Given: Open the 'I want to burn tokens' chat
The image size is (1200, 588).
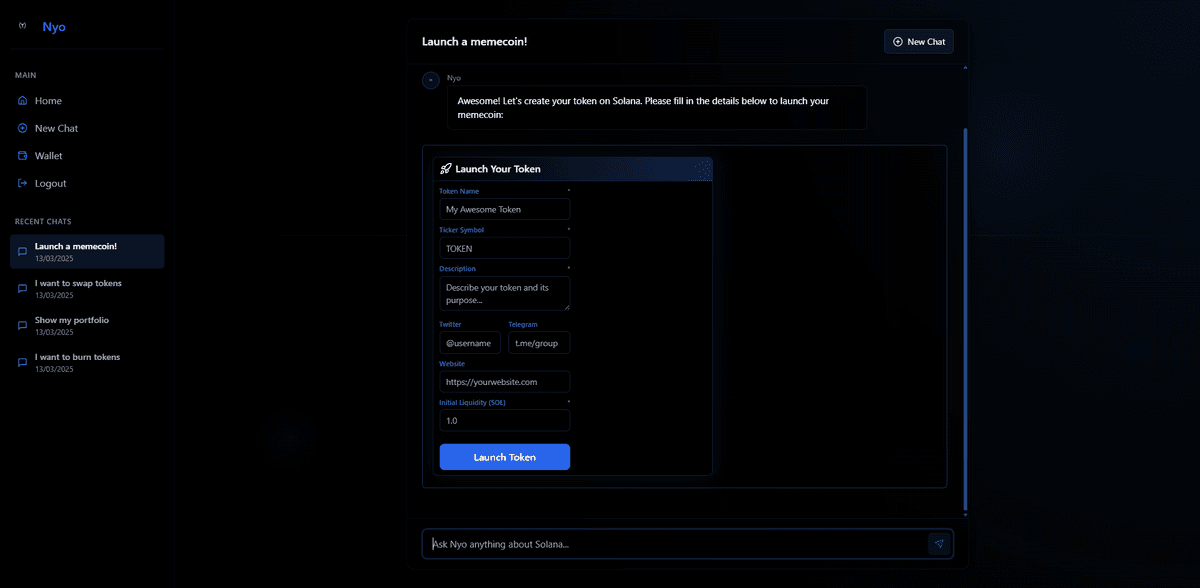Looking at the screenshot, I should [87, 363].
